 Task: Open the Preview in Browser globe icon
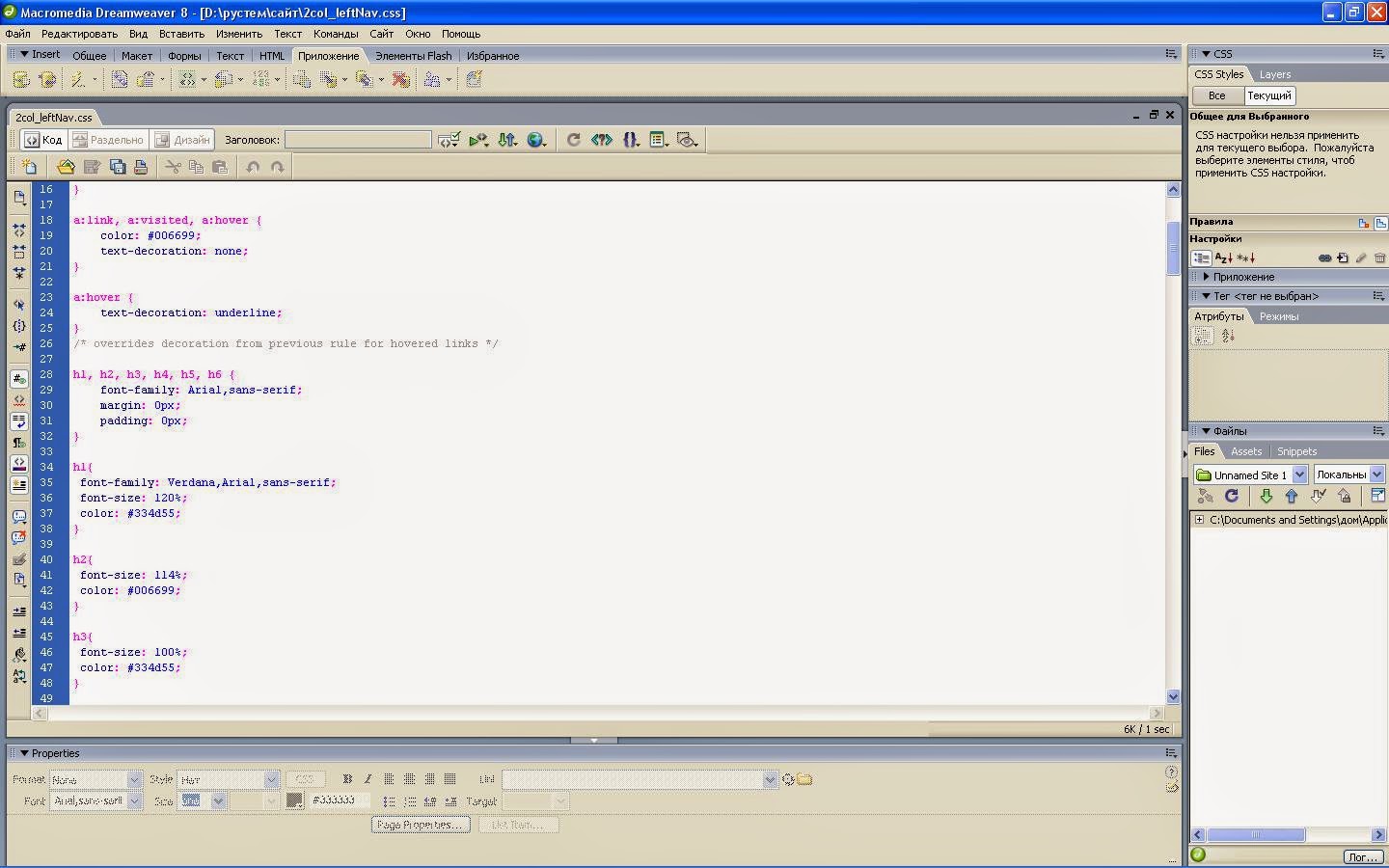click(x=537, y=140)
